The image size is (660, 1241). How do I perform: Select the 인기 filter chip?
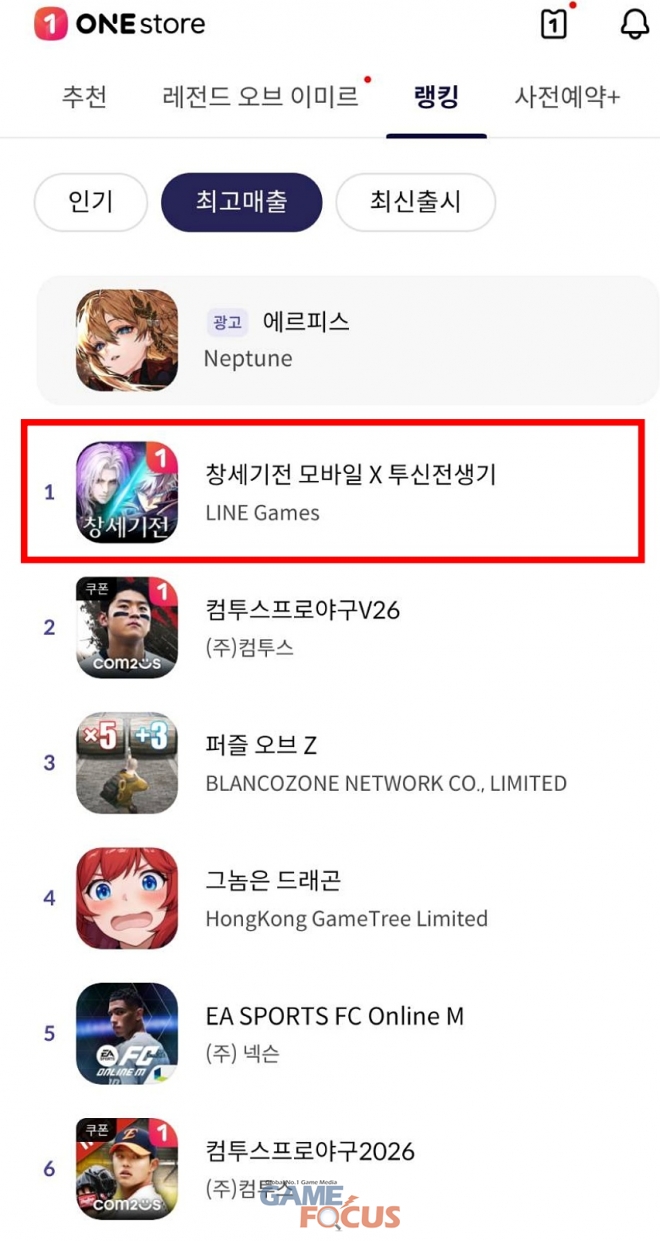click(x=91, y=202)
